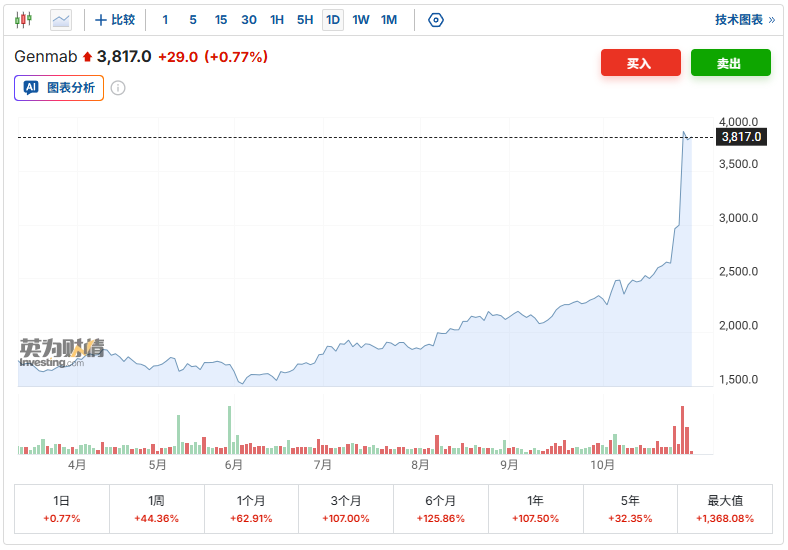The image size is (788, 550).
Task: Set interval to 1H
Action: point(277,20)
